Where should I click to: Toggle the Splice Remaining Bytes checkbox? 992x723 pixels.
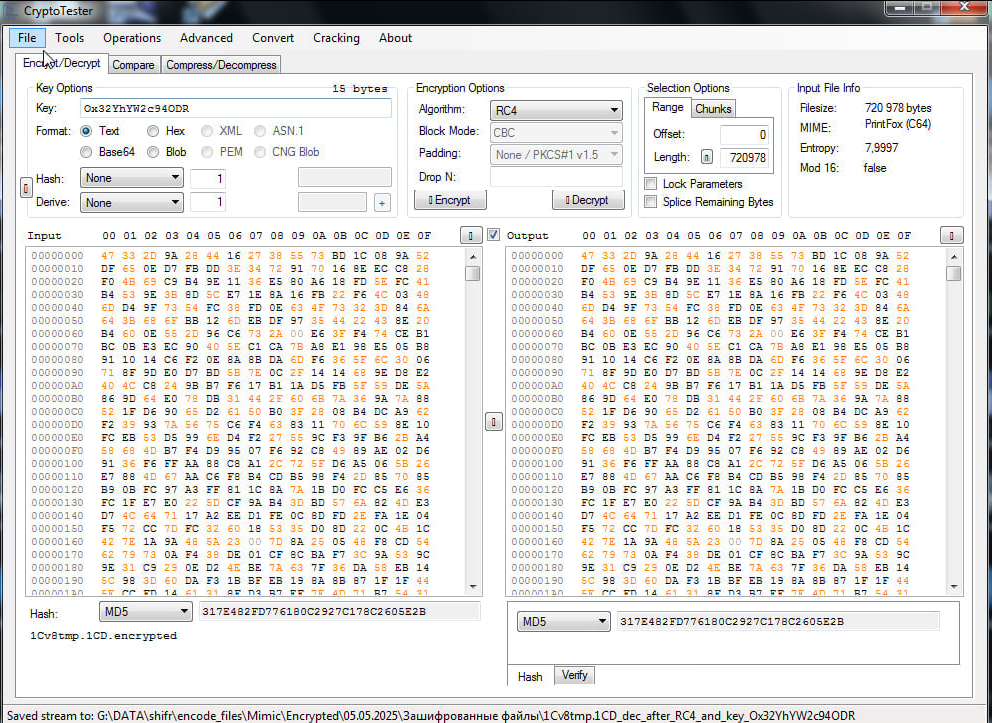click(650, 202)
